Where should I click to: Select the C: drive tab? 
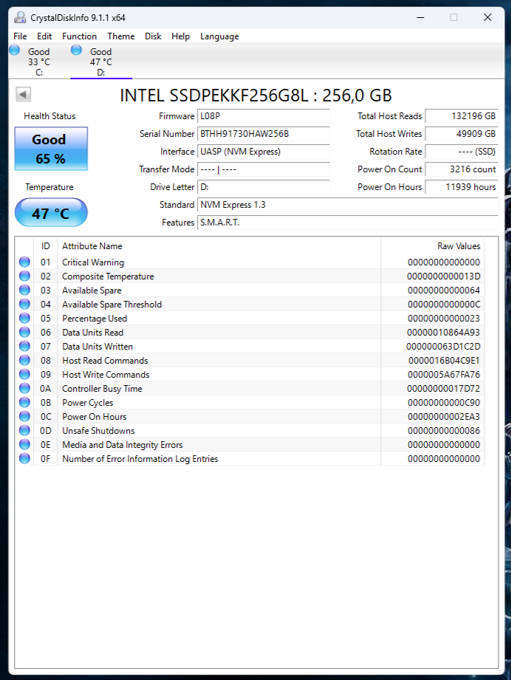[39, 62]
